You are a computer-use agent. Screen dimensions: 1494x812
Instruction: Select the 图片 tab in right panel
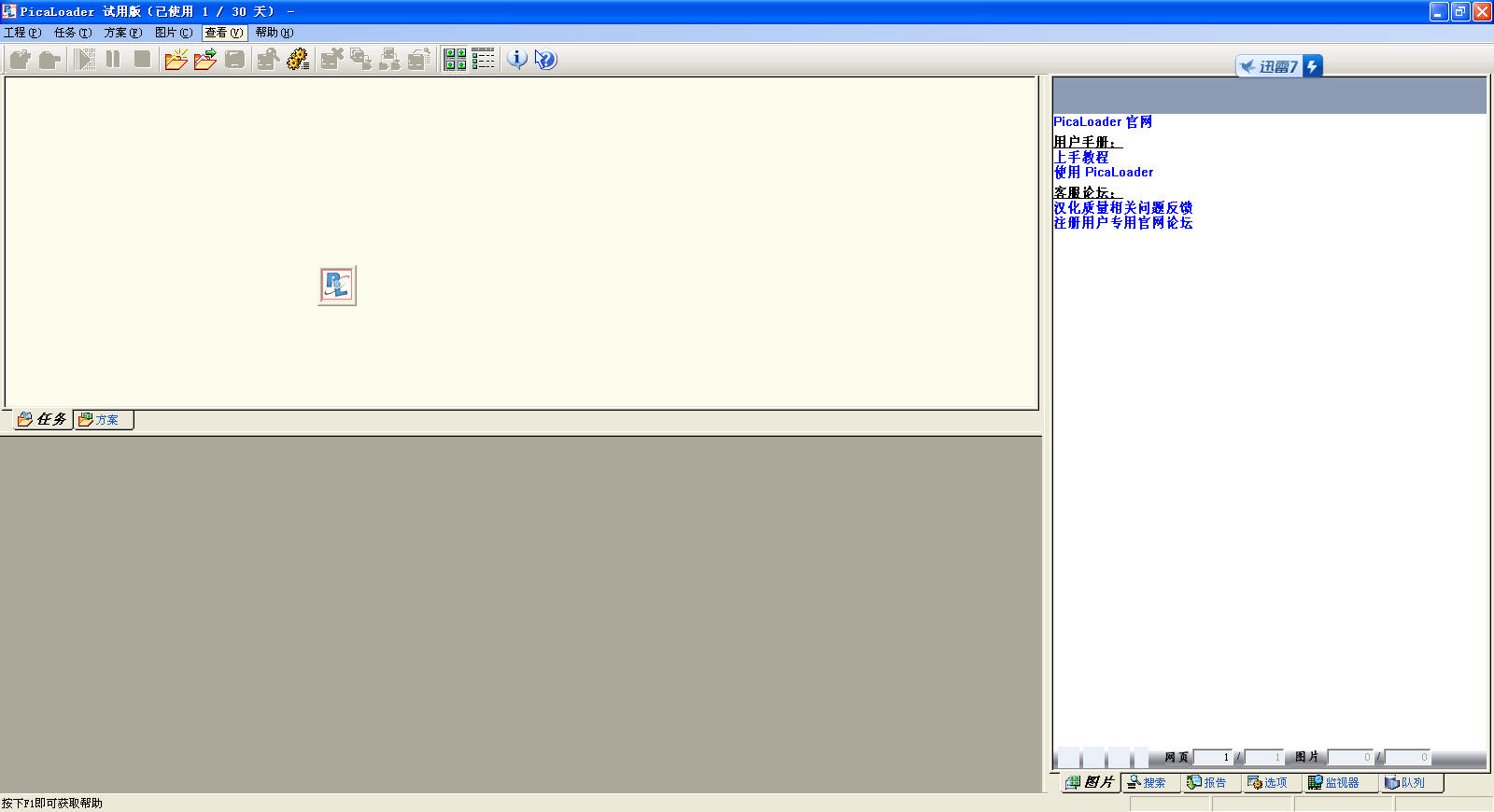pos(1091,783)
